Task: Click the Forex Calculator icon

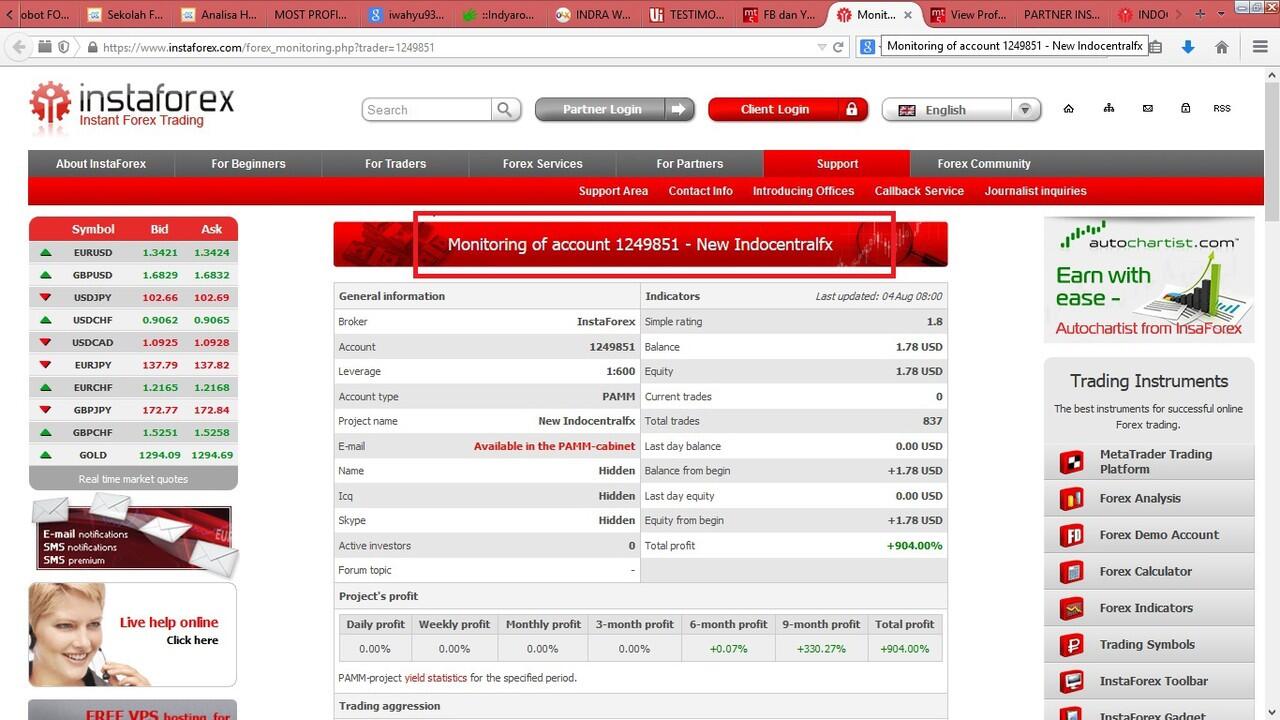Action: pos(1071,571)
